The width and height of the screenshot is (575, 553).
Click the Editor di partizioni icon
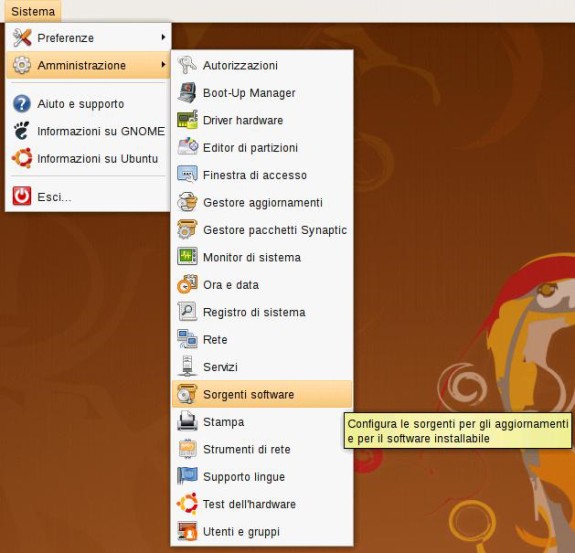pos(187,147)
